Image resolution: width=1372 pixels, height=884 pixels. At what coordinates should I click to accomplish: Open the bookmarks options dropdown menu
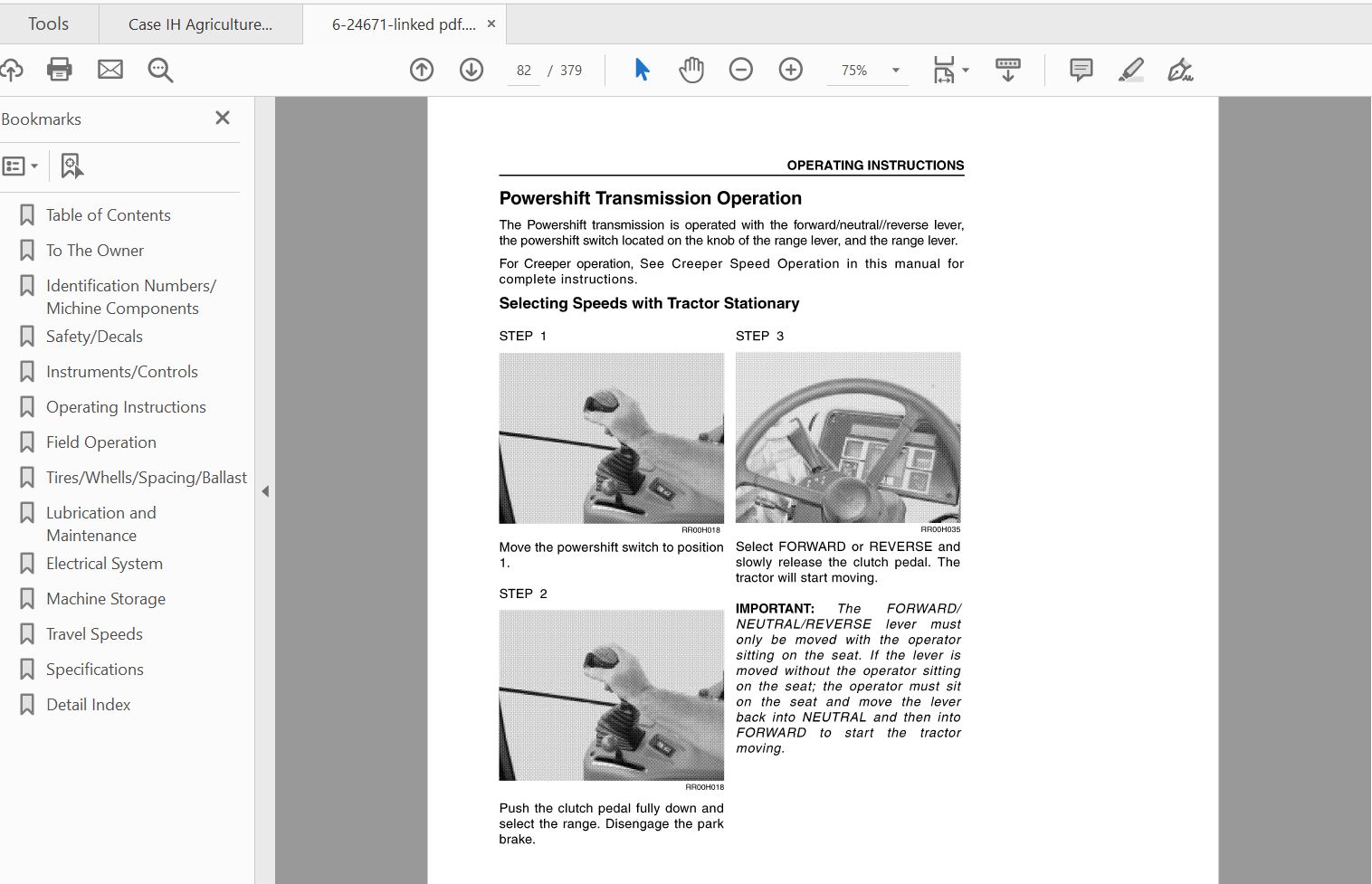(x=20, y=166)
